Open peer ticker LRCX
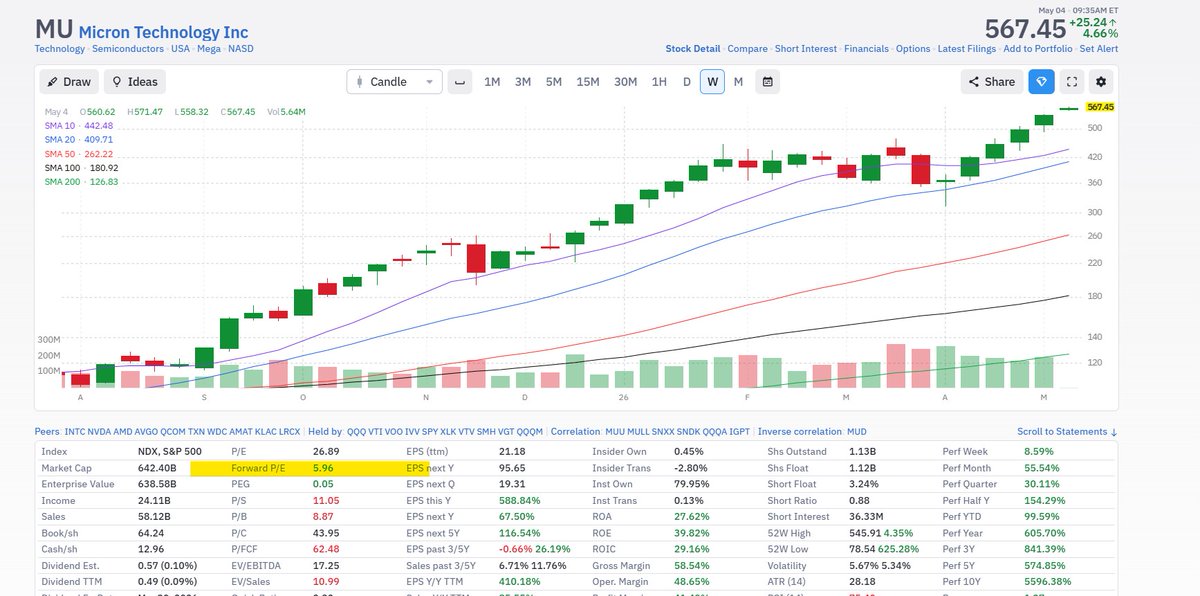Image resolution: width=1200 pixels, height=596 pixels. 289,432
